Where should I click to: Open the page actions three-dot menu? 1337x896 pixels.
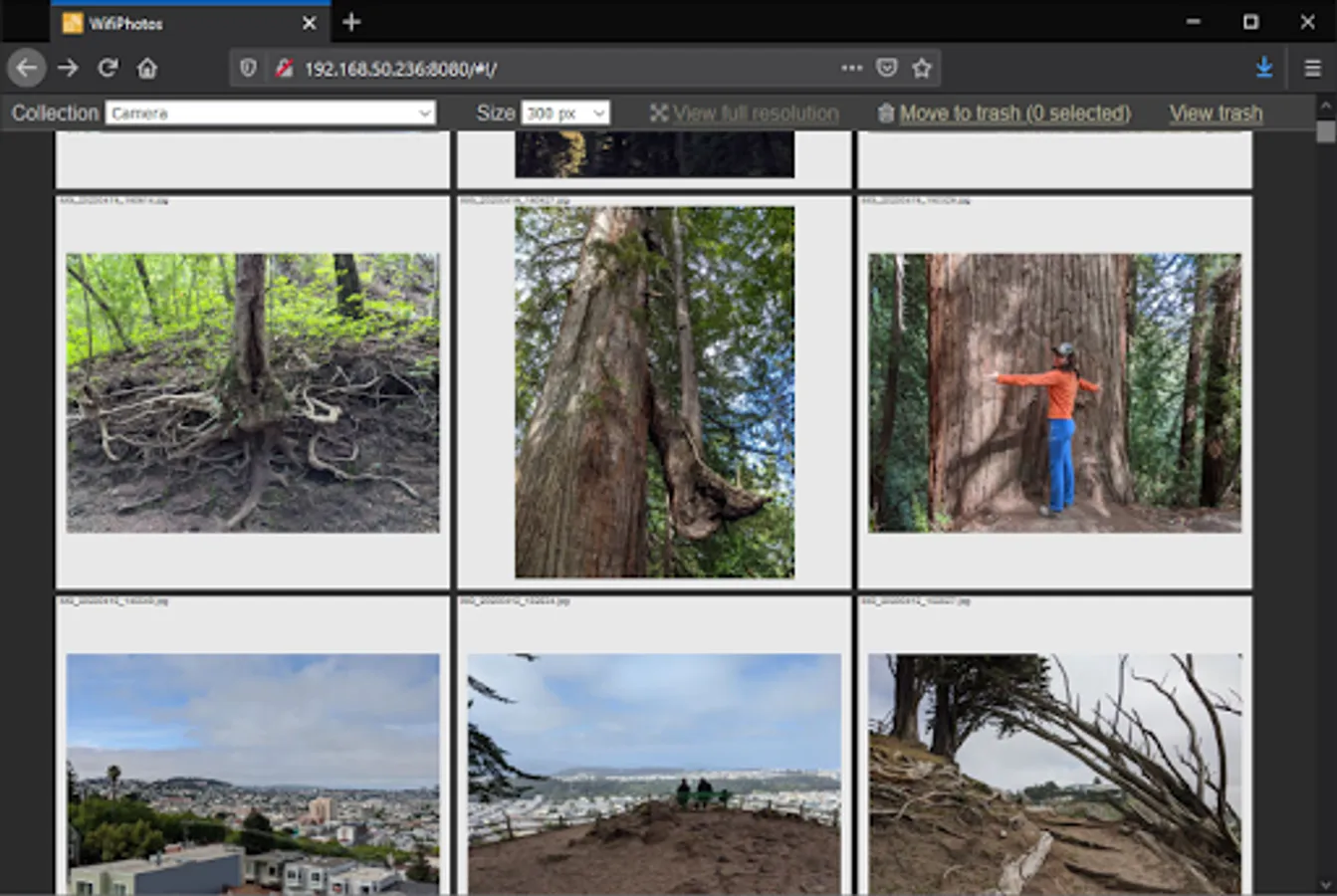coord(851,68)
